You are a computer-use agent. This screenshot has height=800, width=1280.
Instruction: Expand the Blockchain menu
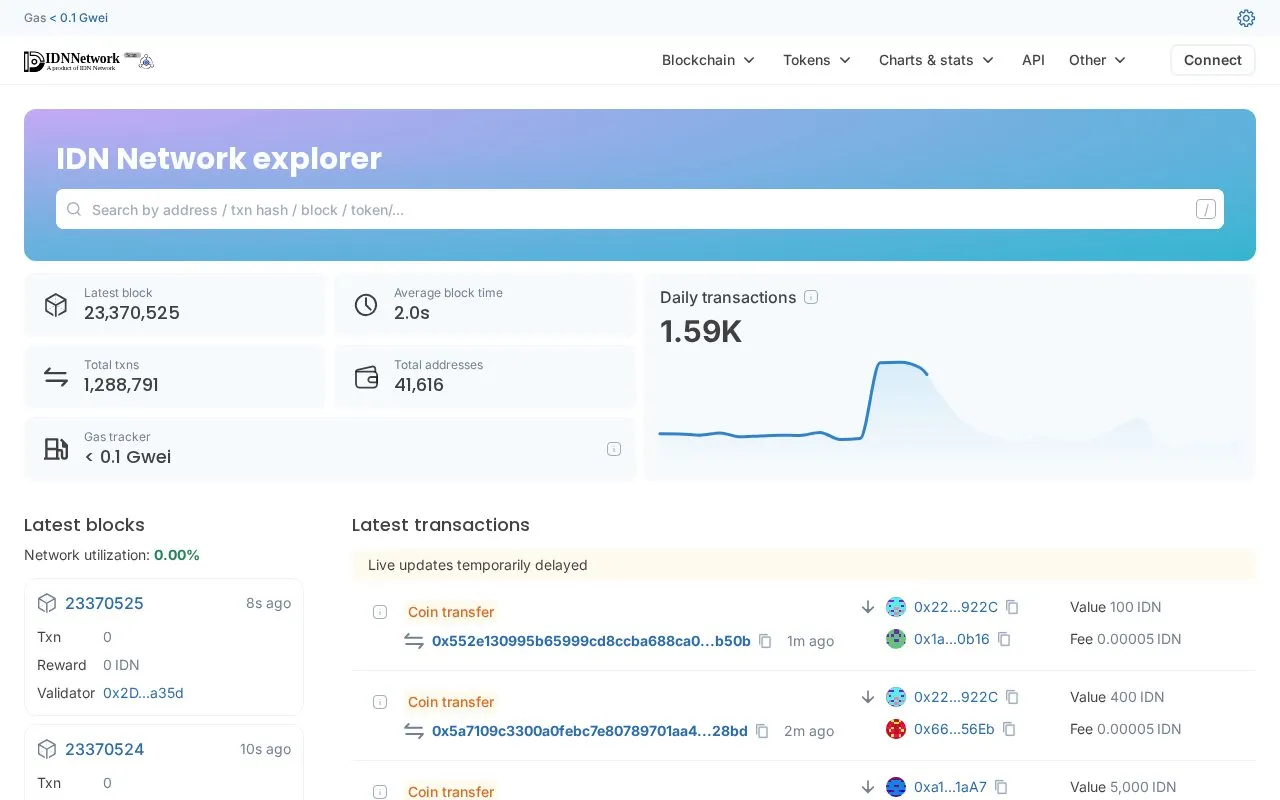pos(709,60)
